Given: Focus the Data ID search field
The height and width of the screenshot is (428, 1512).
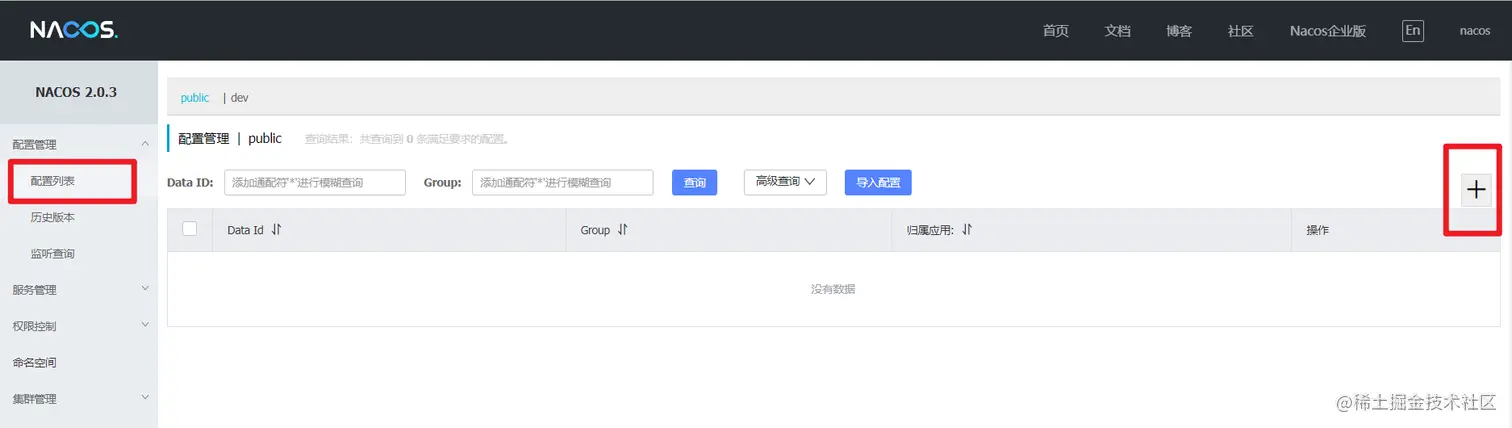Looking at the screenshot, I should coord(315,182).
